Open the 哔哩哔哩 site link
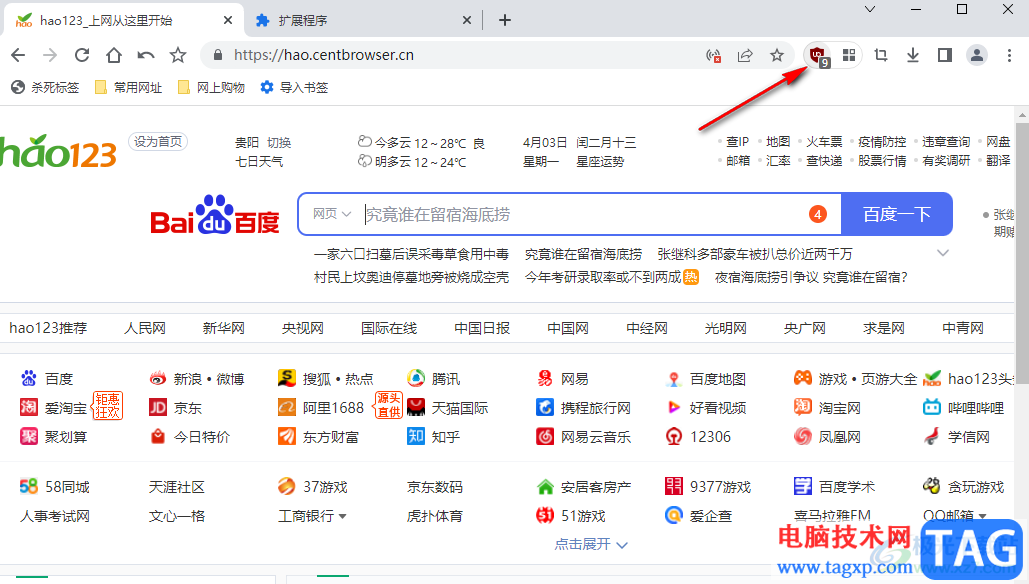 coord(963,407)
